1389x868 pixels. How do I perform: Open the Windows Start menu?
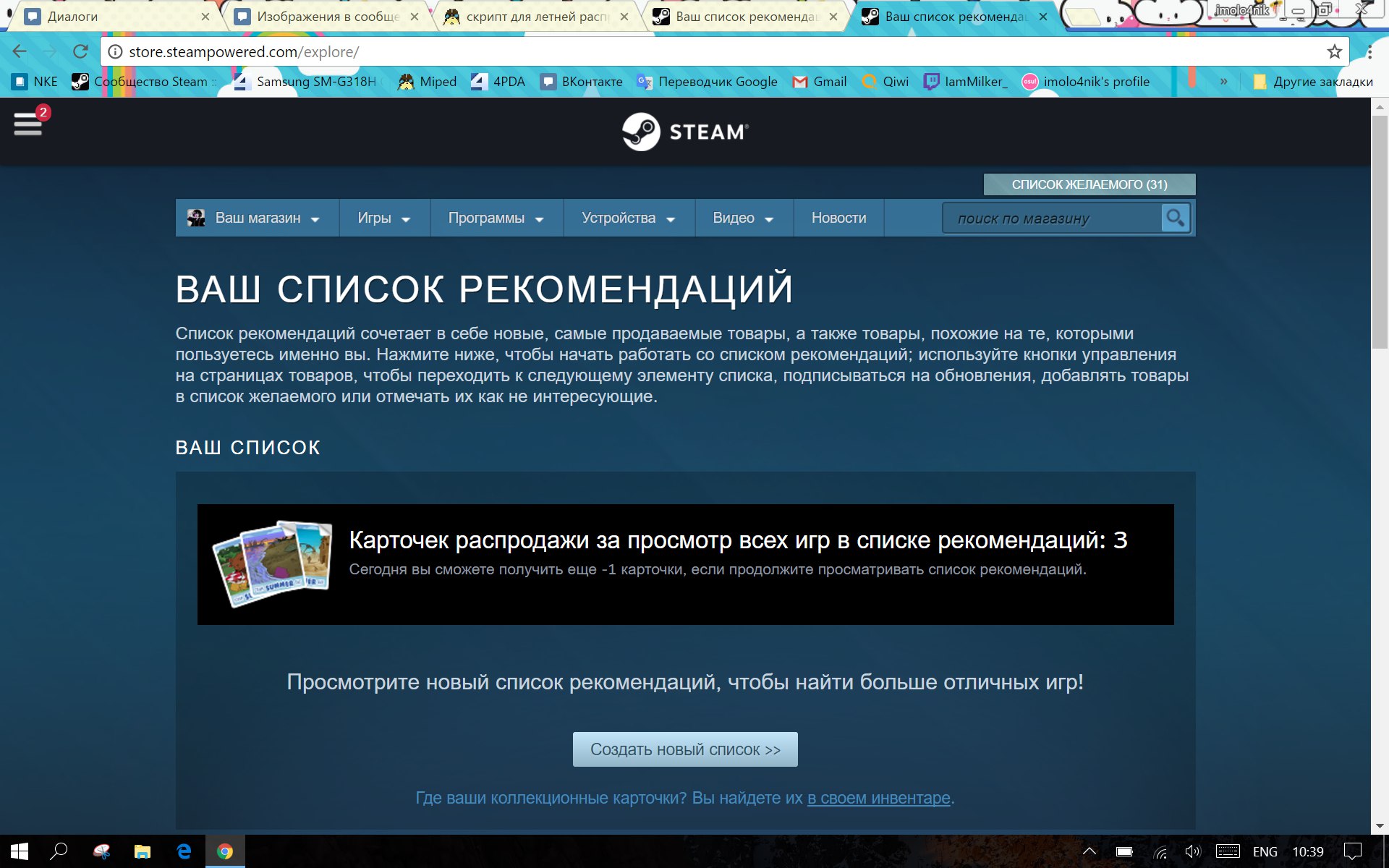(20, 851)
